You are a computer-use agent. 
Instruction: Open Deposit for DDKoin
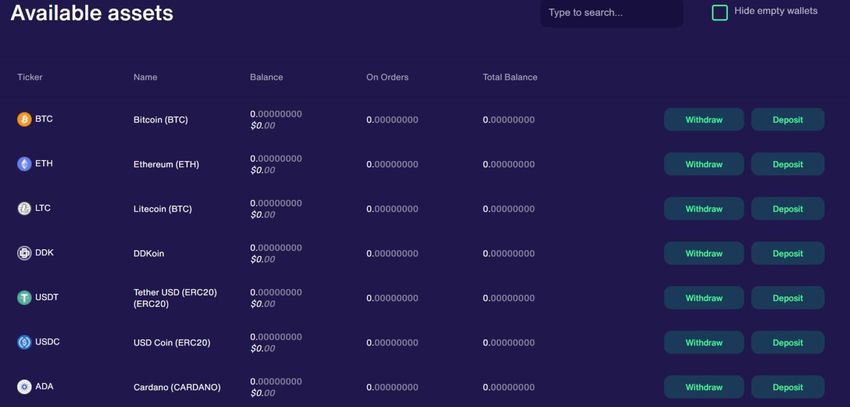pyautogui.click(x=788, y=254)
